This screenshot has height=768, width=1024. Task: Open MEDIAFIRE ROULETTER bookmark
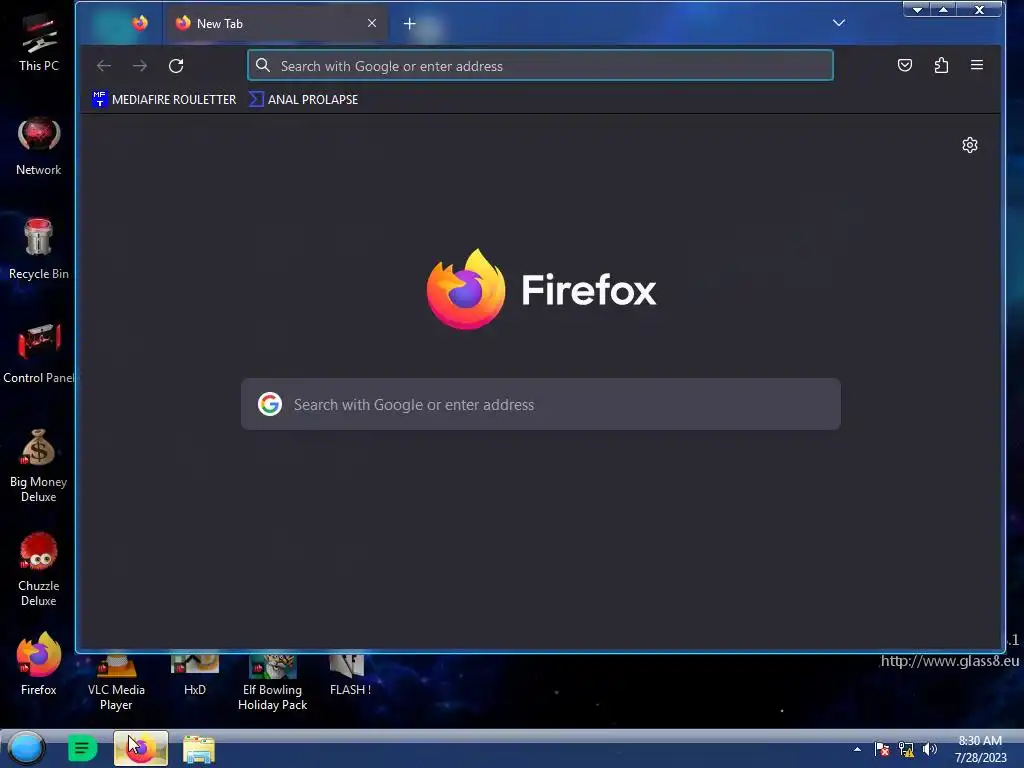pyautogui.click(x=165, y=99)
